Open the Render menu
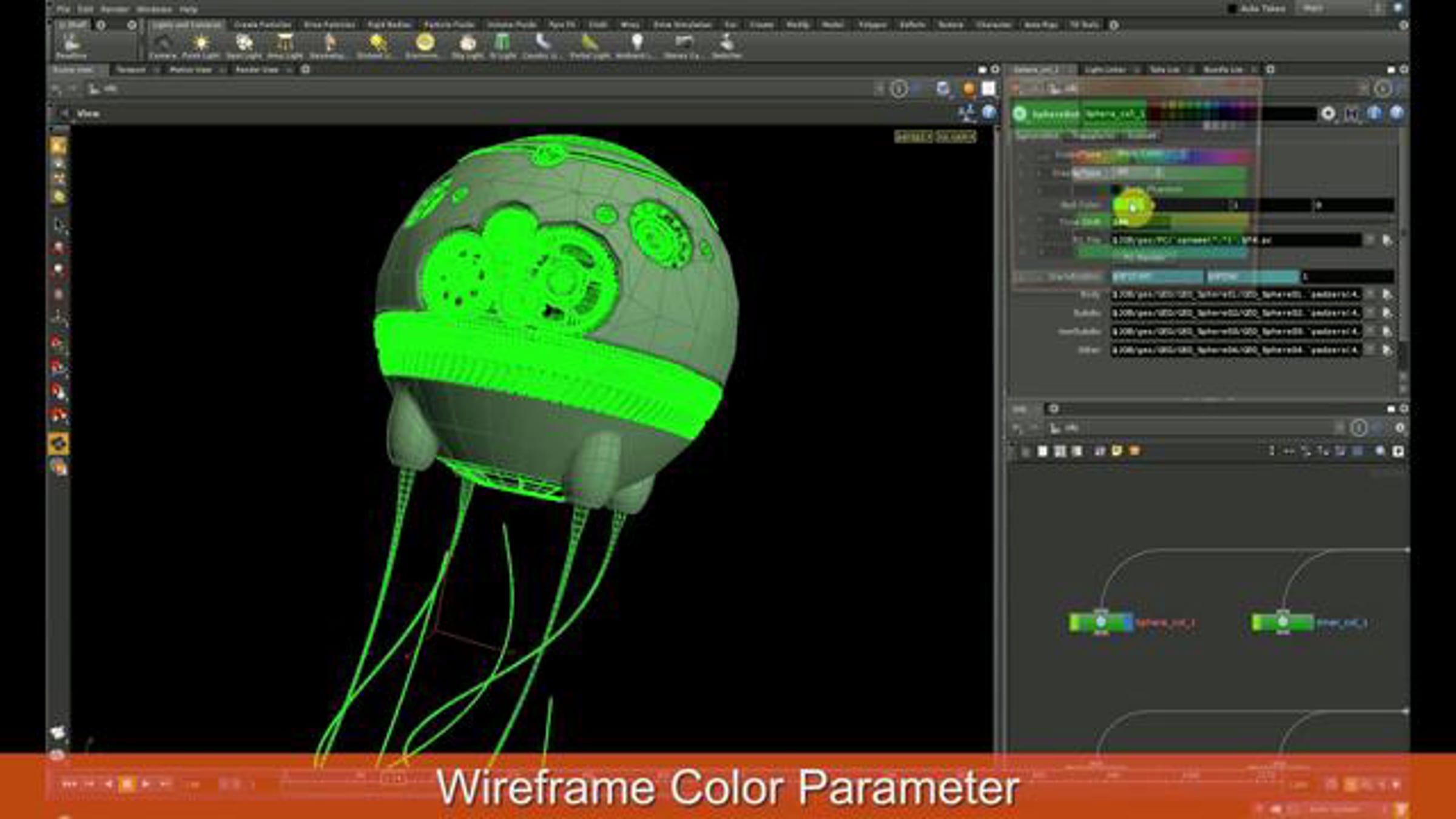1456x819 pixels. 115,9
